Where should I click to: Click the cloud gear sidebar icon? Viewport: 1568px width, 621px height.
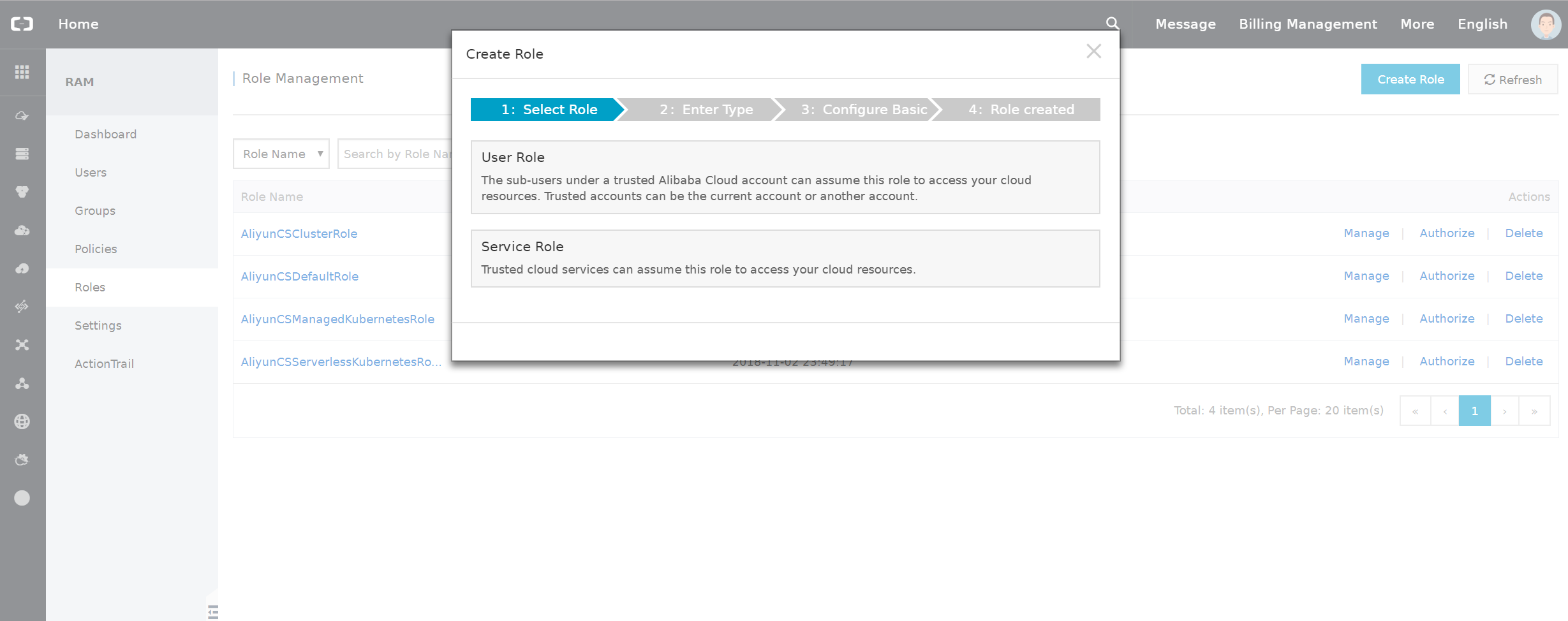pyautogui.click(x=22, y=460)
